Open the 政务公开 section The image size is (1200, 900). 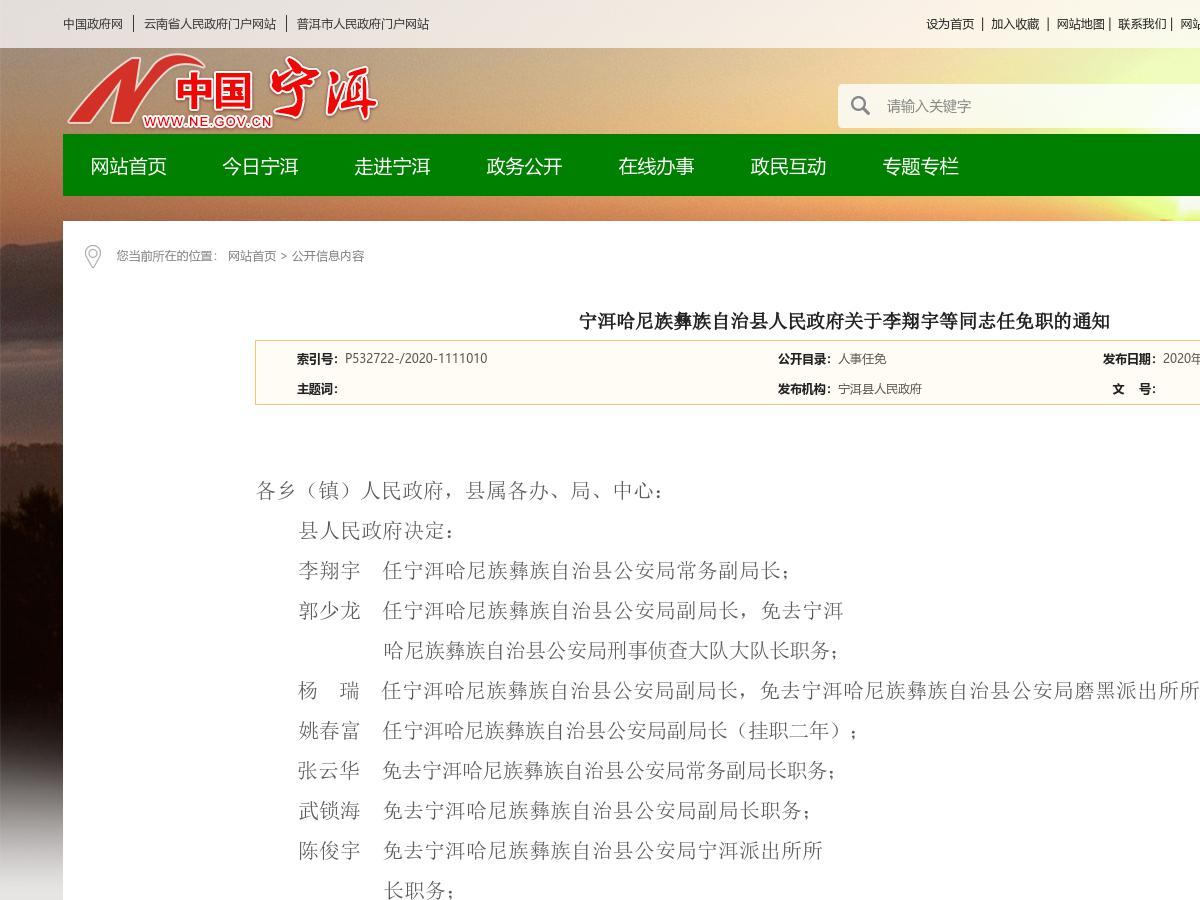(x=524, y=166)
